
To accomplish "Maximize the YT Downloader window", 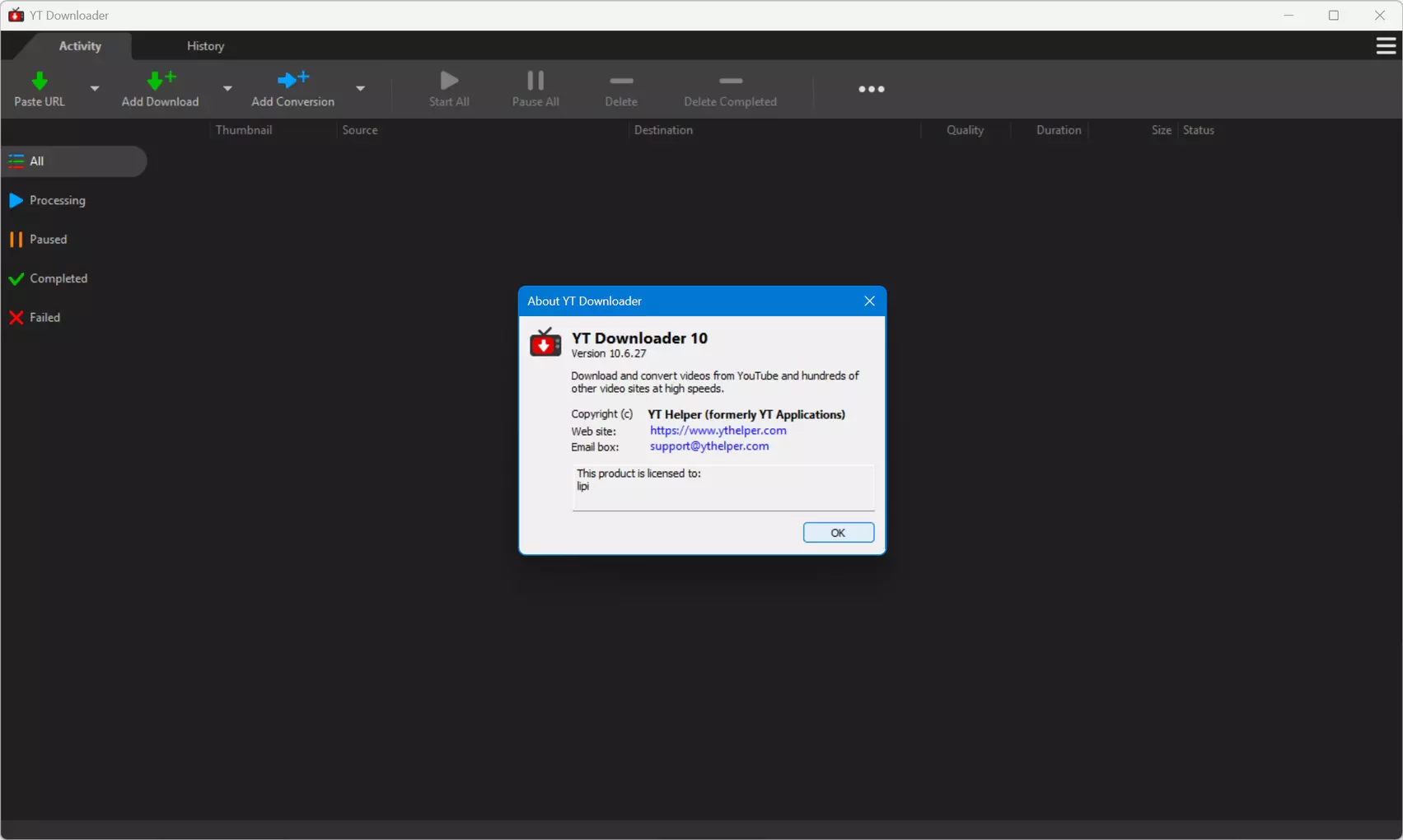I will pos(1334,15).
